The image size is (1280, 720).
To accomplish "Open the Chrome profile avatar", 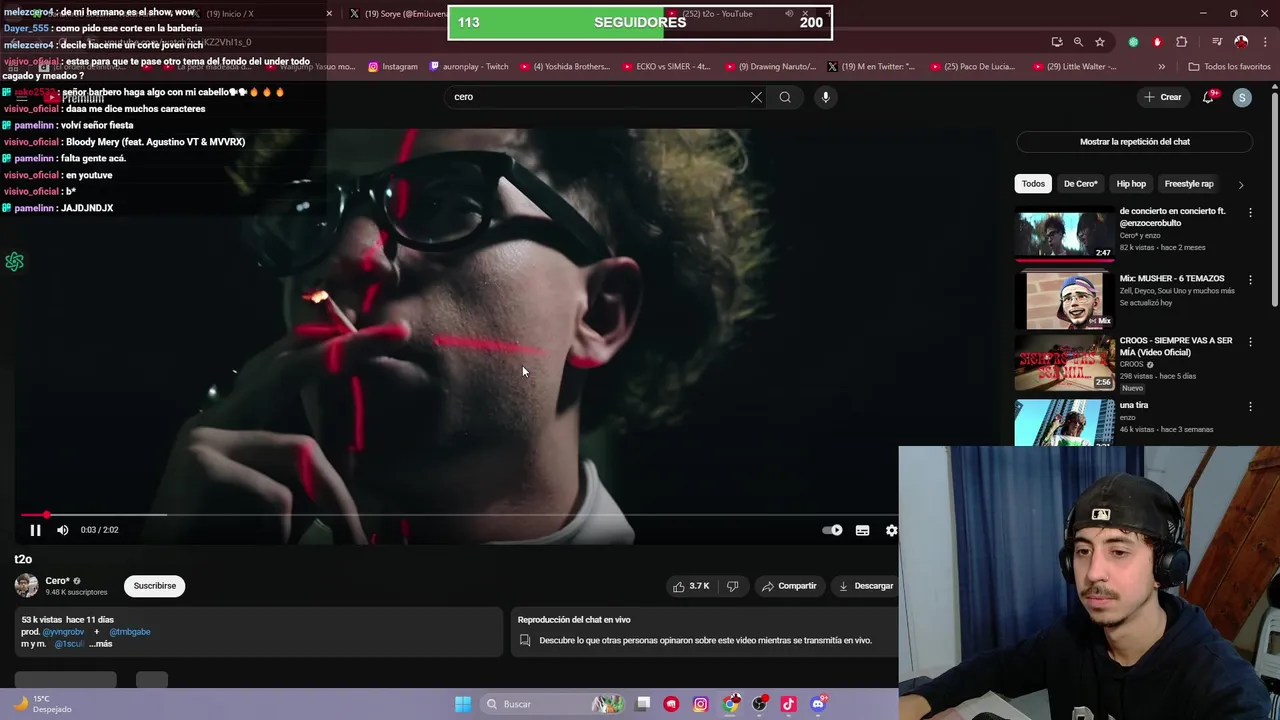I will coord(1241,42).
